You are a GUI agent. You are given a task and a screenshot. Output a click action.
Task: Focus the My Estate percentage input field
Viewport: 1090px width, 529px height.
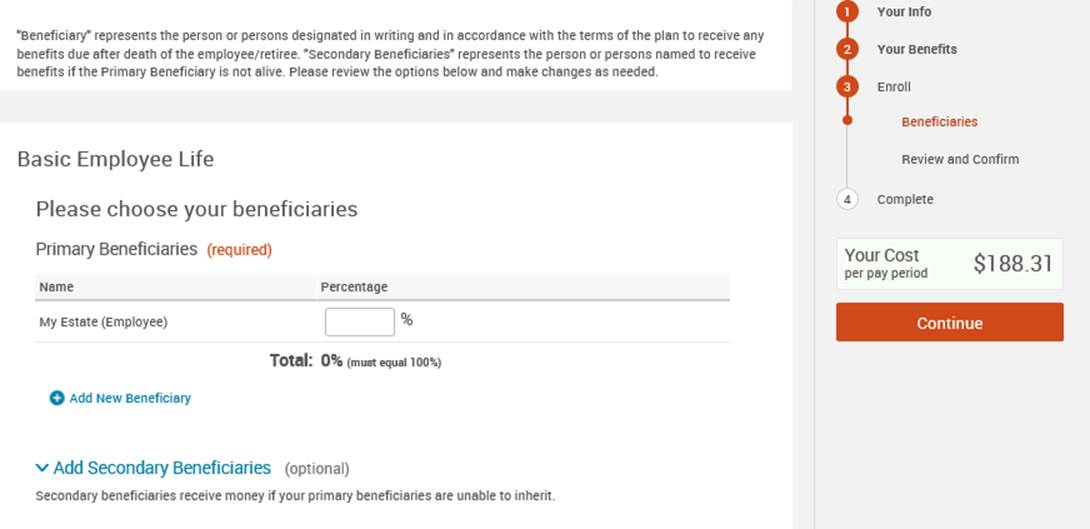(360, 322)
